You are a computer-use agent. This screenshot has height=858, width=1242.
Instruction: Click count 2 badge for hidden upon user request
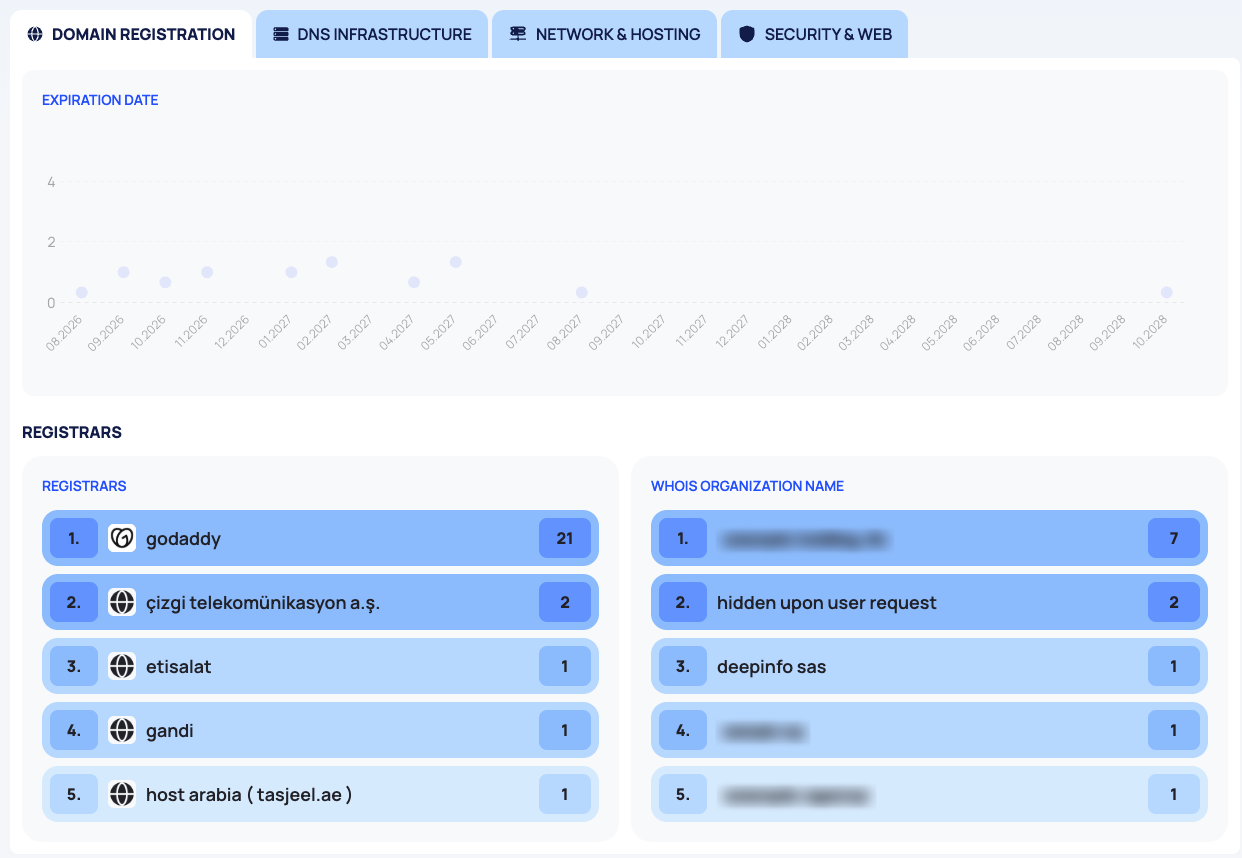coord(1174,602)
